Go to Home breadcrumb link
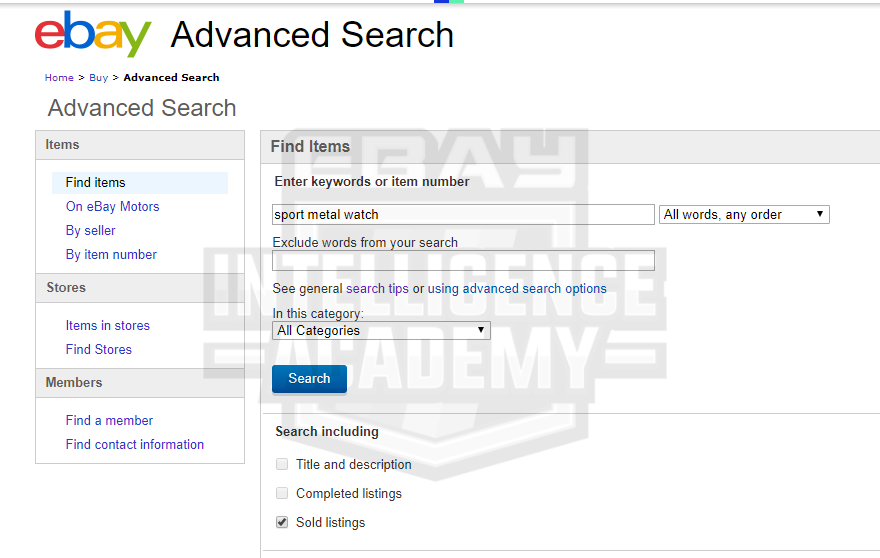 59,77
